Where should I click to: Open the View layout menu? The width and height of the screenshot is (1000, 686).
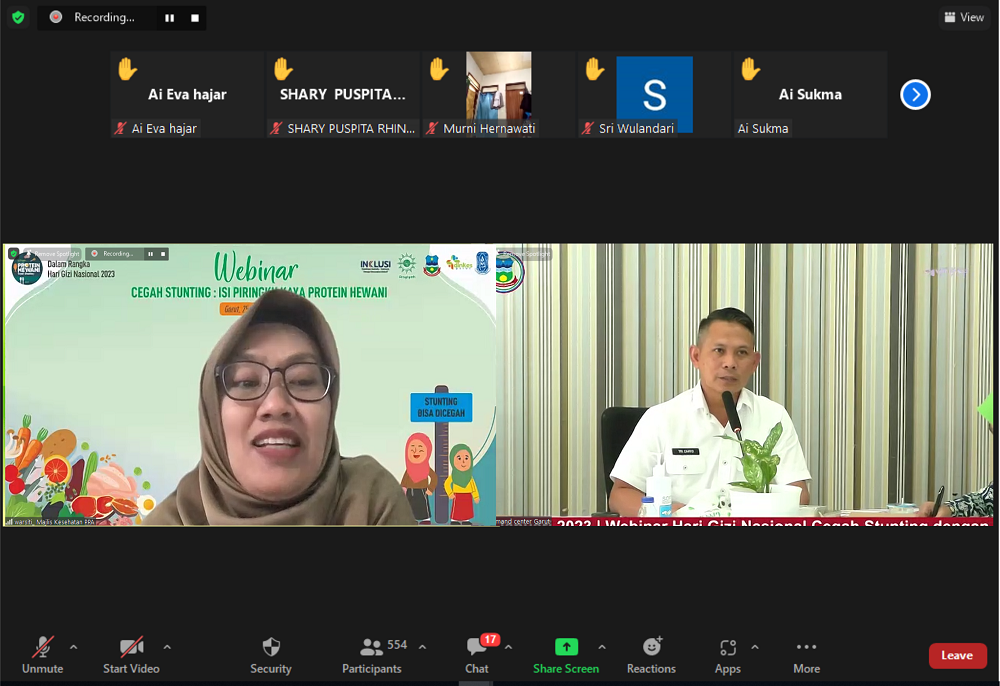click(x=964, y=17)
